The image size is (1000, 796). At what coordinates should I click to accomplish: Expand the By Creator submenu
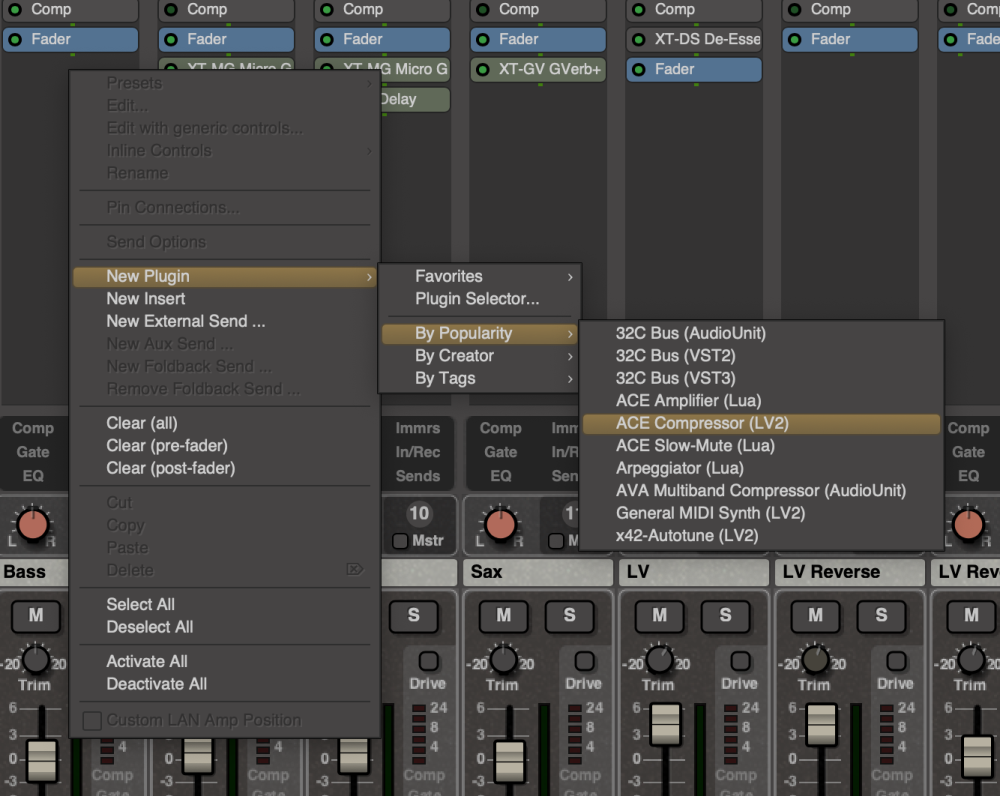(x=480, y=355)
